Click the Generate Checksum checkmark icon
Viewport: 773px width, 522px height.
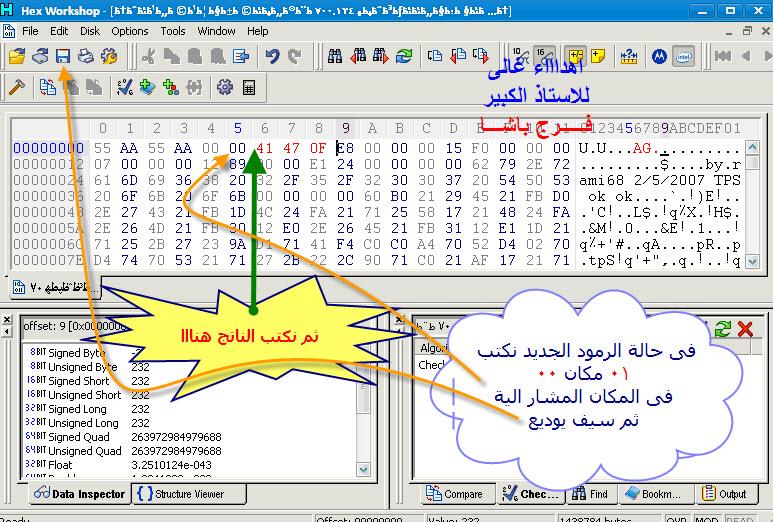click(x=124, y=88)
